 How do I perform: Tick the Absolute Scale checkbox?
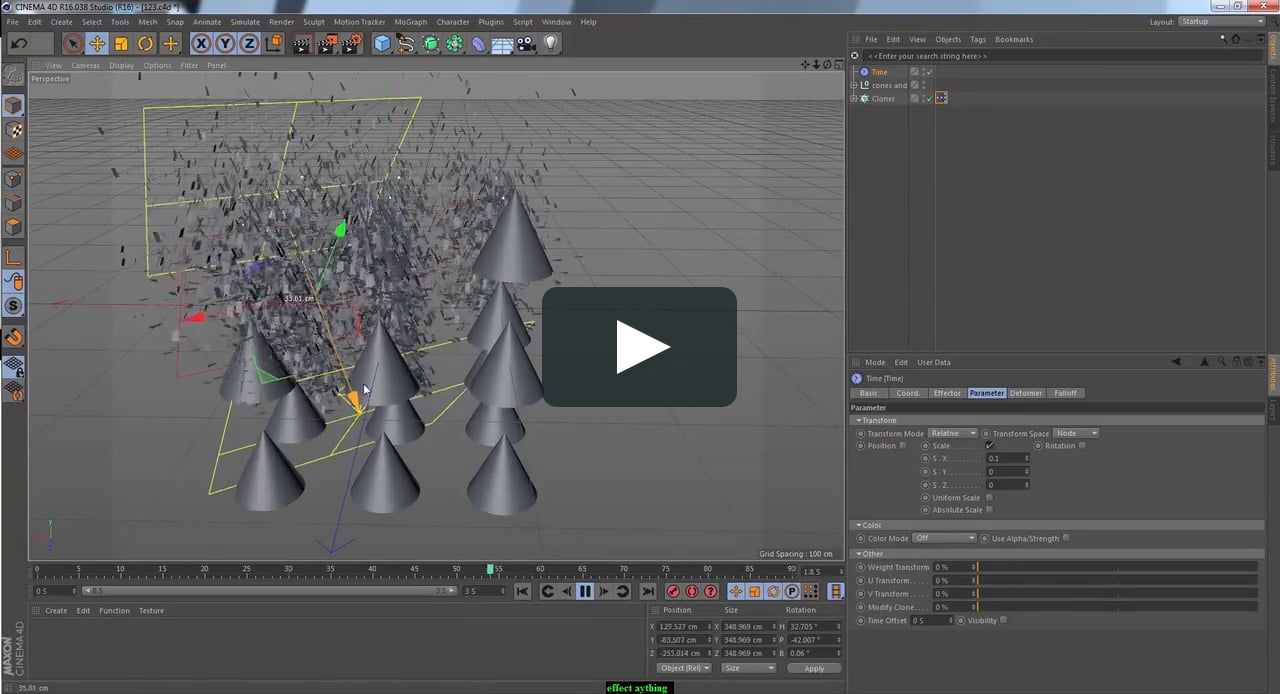pos(989,510)
